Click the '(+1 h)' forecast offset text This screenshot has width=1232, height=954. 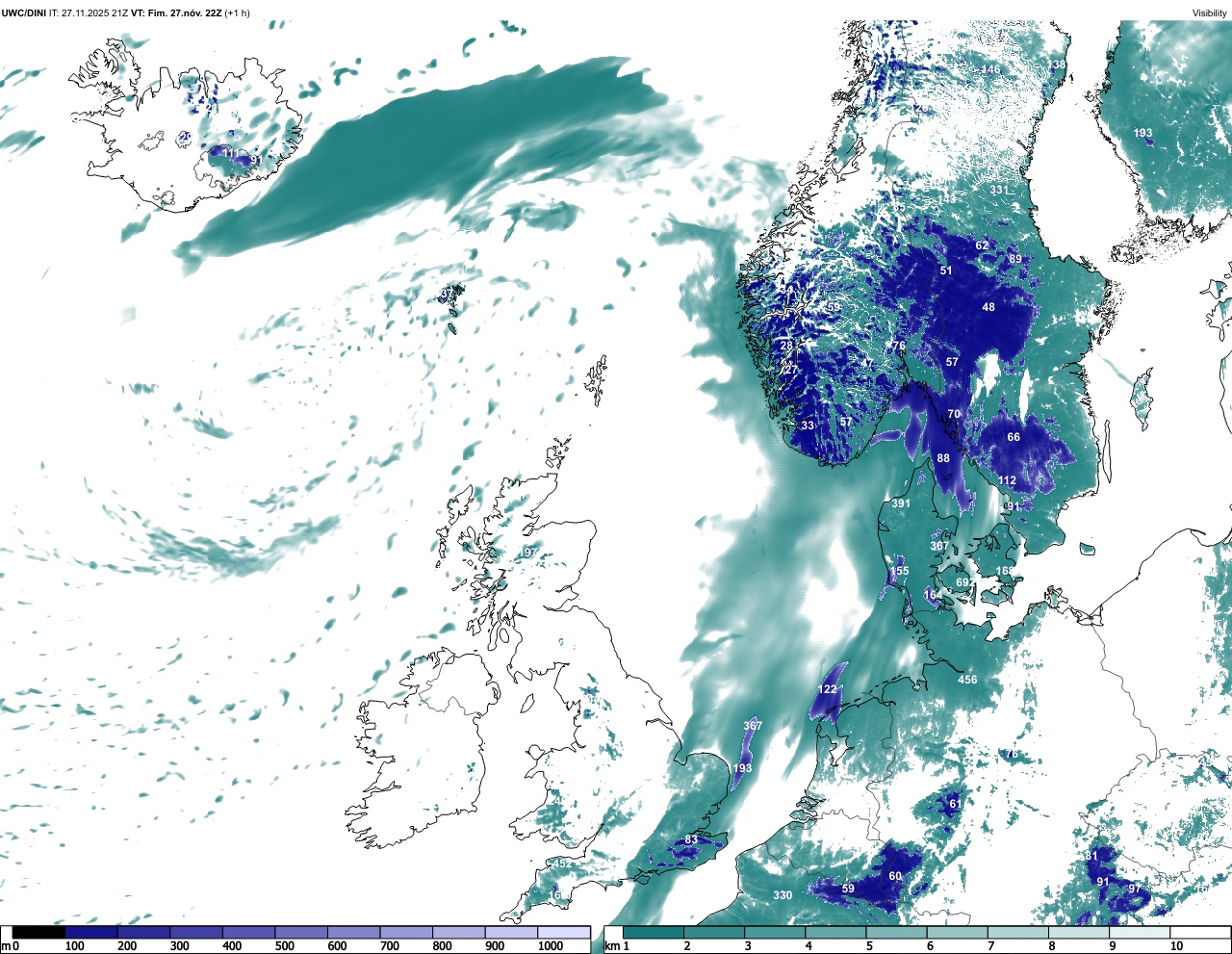pyautogui.click(x=237, y=13)
